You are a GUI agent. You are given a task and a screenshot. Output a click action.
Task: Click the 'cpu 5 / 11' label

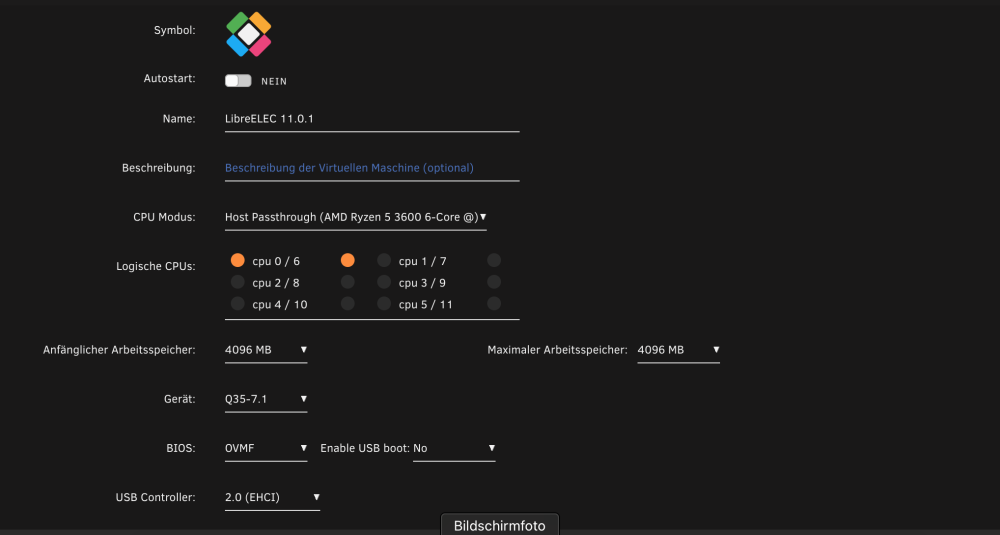(x=426, y=305)
